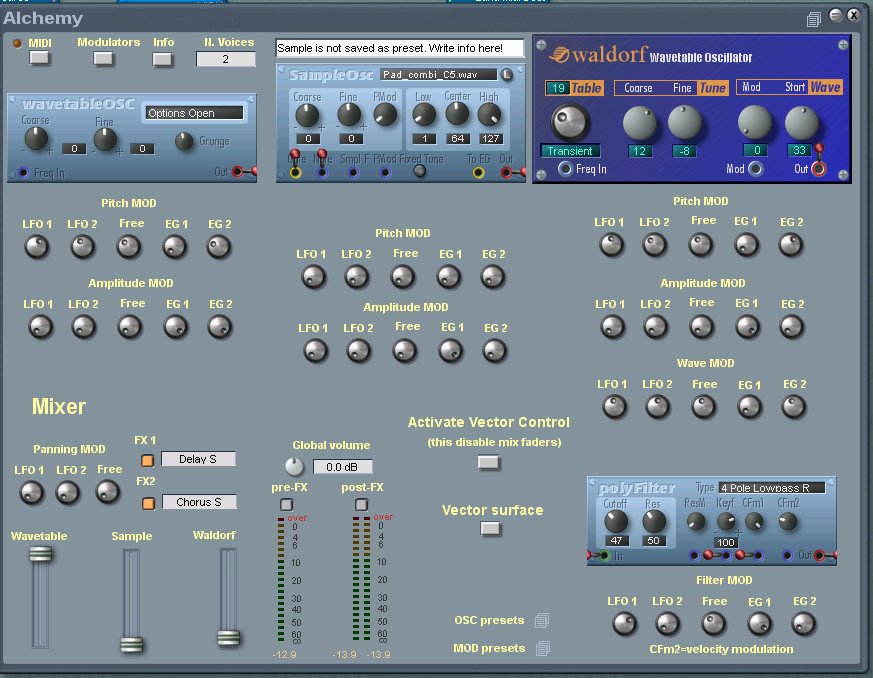Click the Waldorf Freq In jack
873x678 pixels.
pos(565,169)
